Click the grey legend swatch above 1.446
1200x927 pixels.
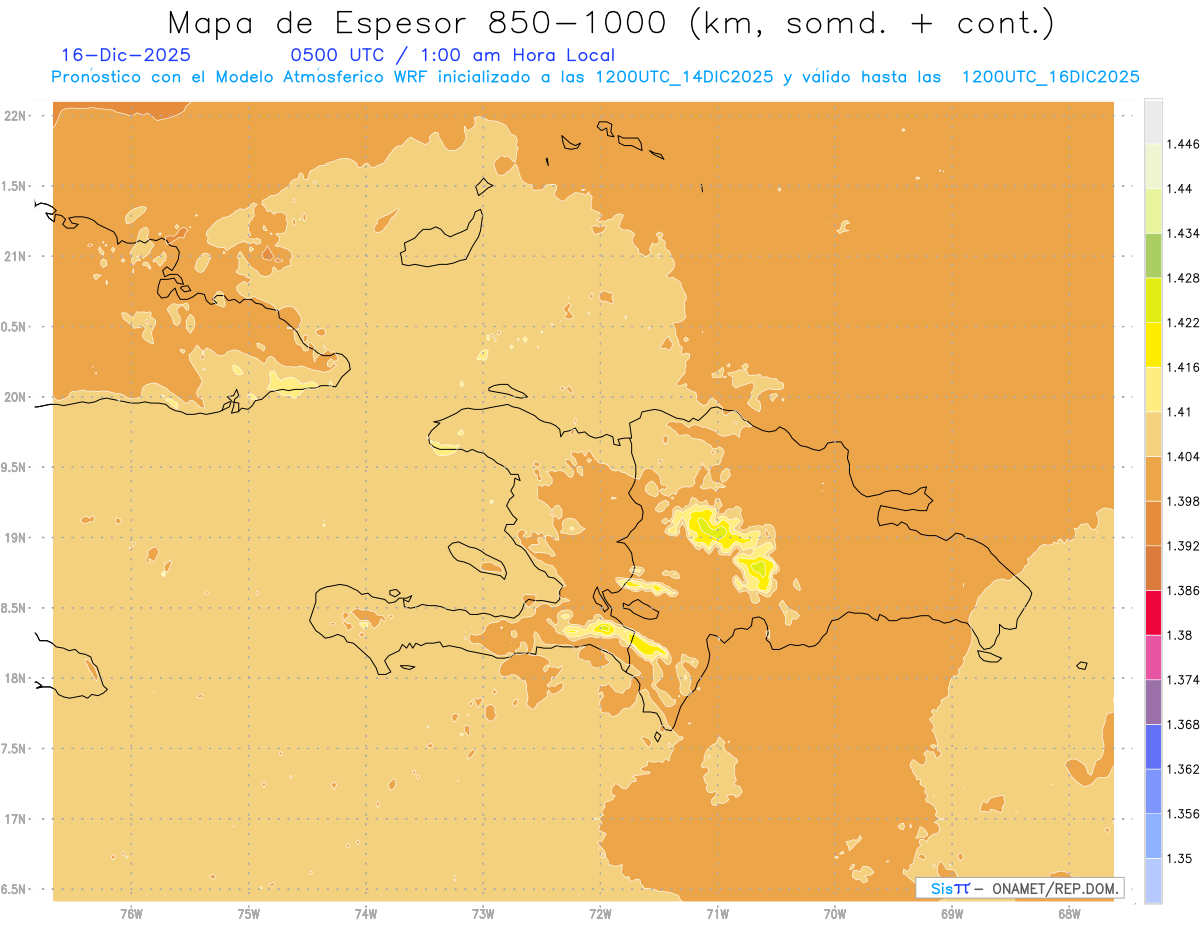1153,121
